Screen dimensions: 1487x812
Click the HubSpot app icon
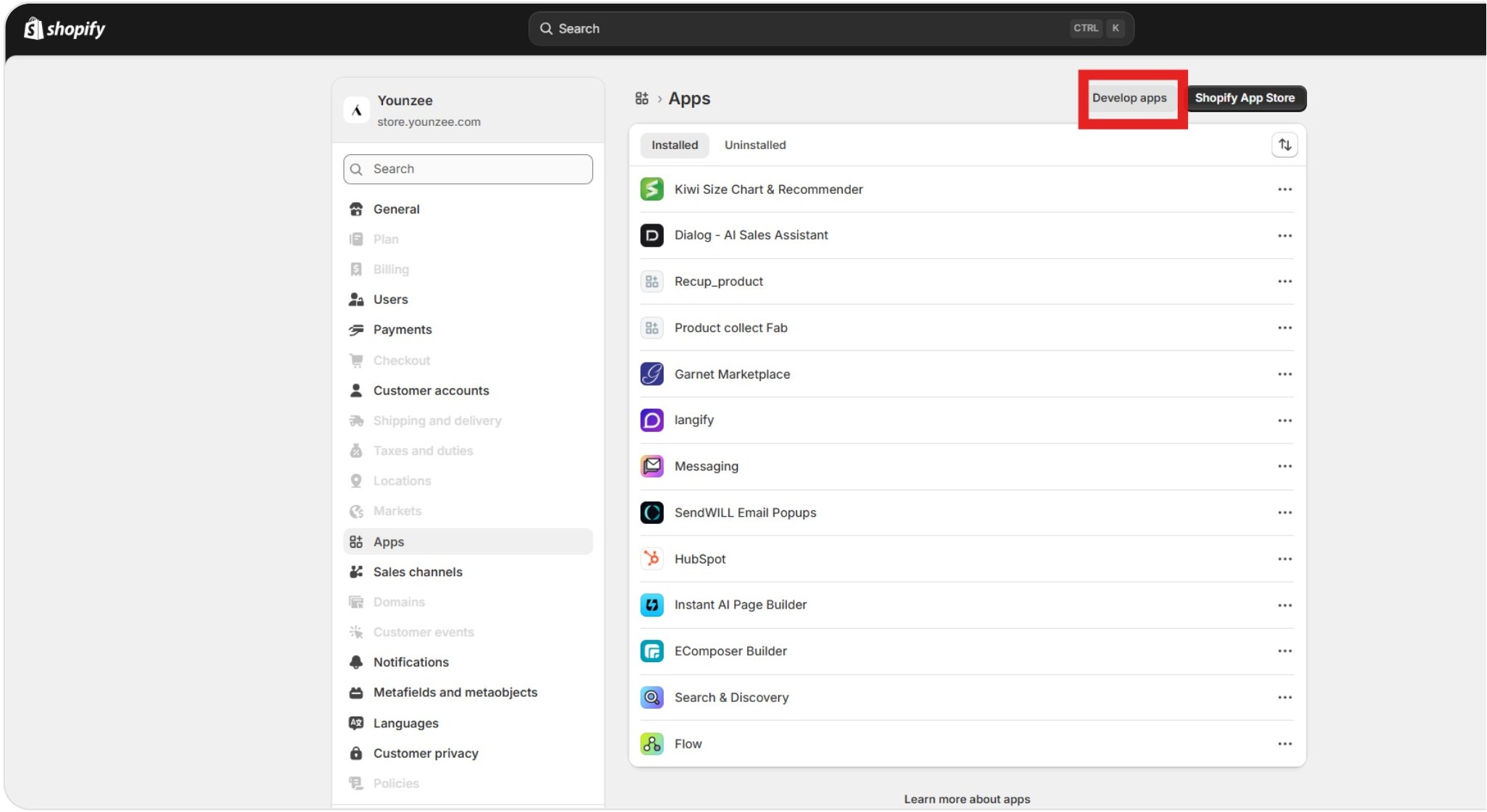point(652,559)
